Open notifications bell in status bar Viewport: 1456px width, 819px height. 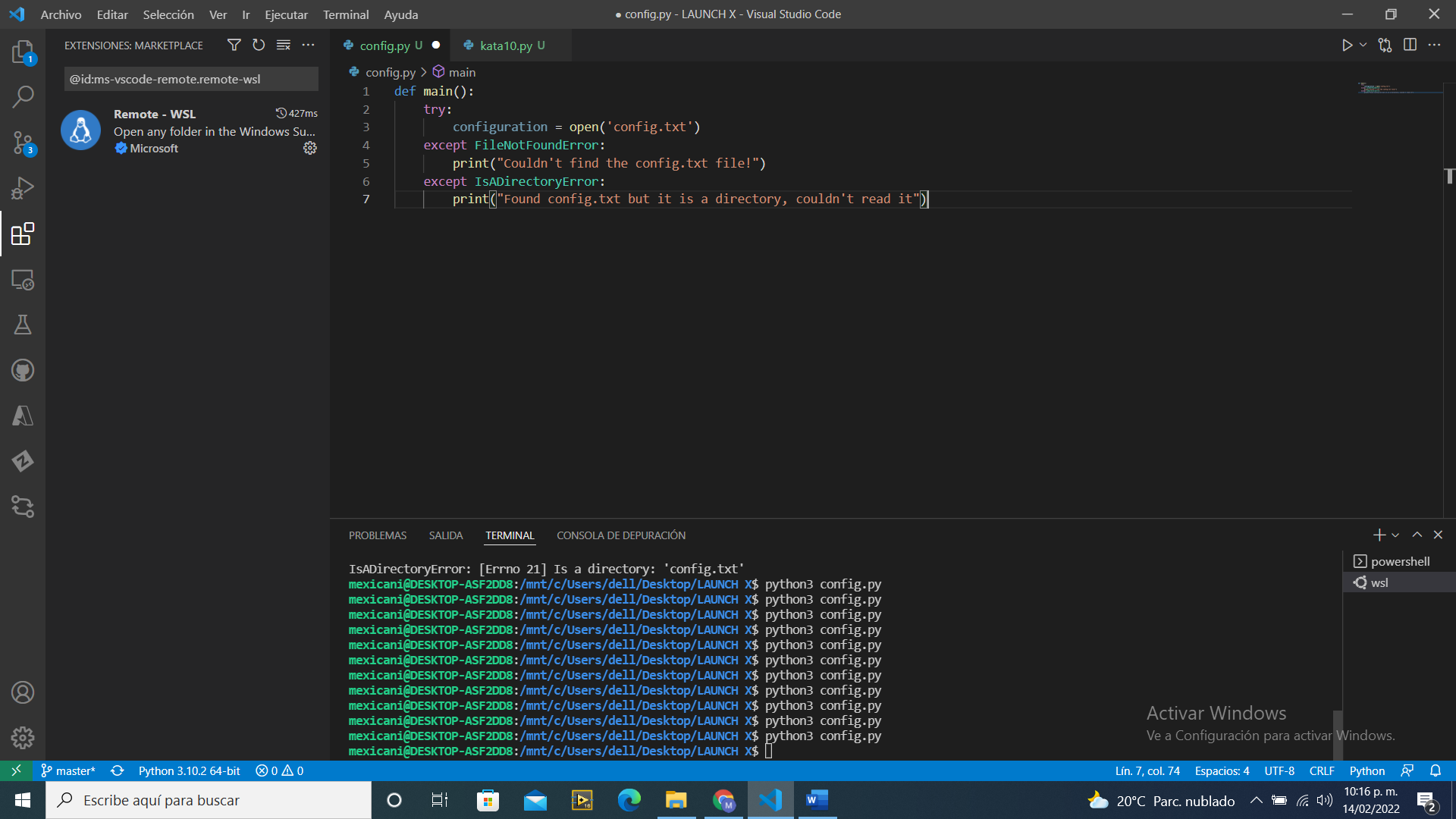tap(1436, 770)
